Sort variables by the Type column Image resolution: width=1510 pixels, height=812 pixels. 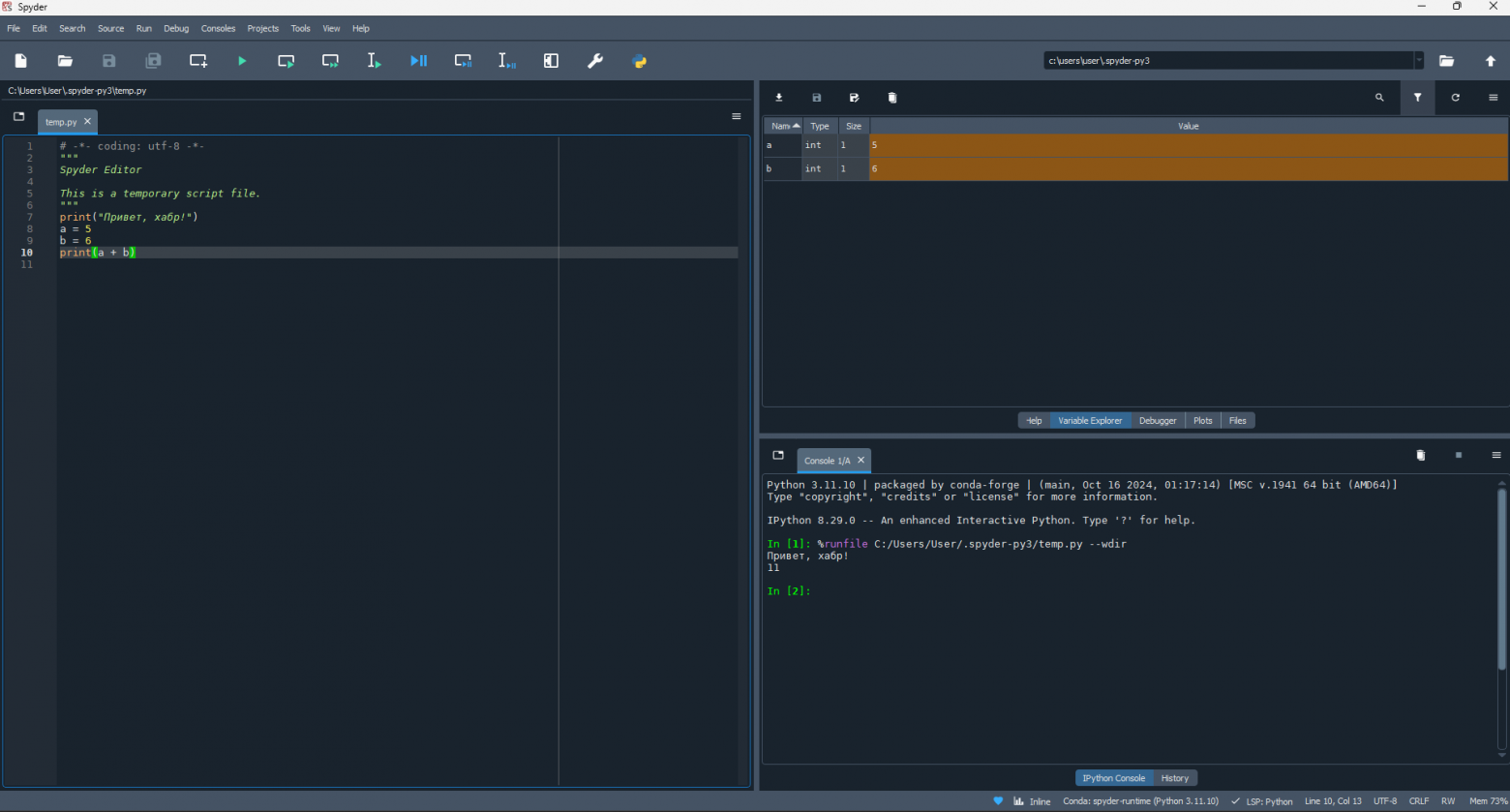tap(820, 126)
